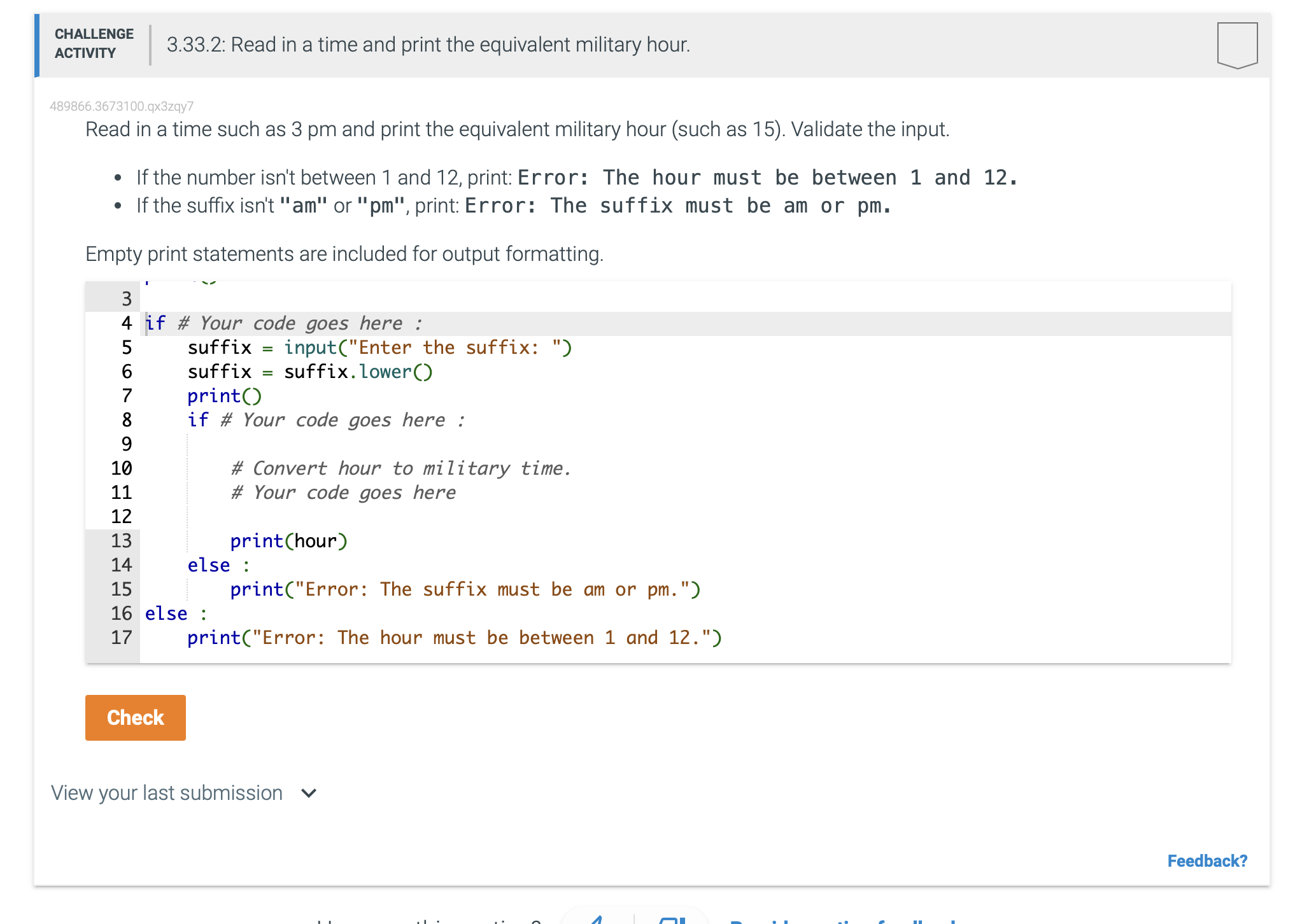The width and height of the screenshot is (1309, 924).
Task: Click the orange Check button
Action: 135,717
